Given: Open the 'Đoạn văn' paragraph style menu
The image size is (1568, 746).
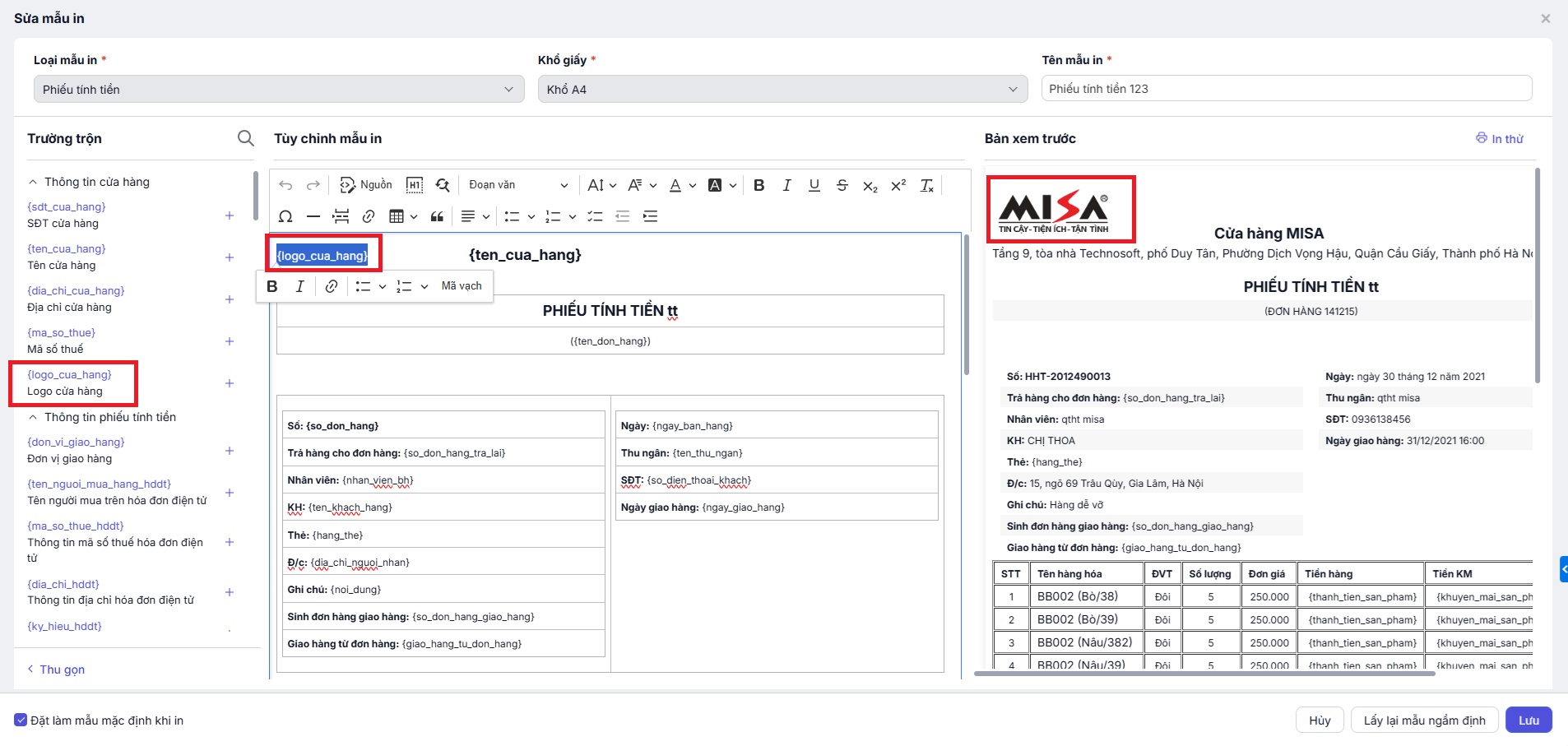Looking at the screenshot, I should click(517, 185).
